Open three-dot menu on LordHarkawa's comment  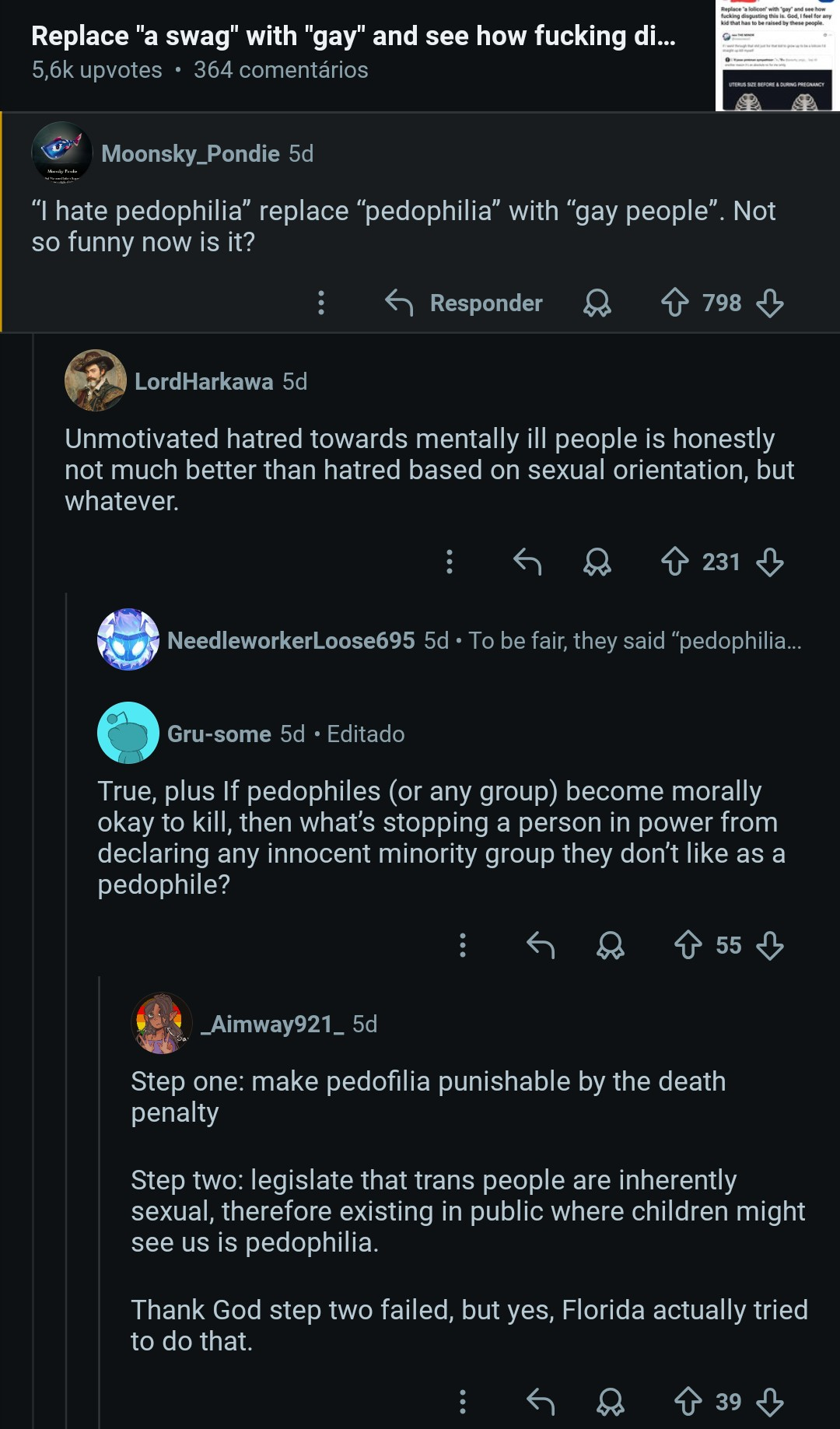(x=450, y=562)
